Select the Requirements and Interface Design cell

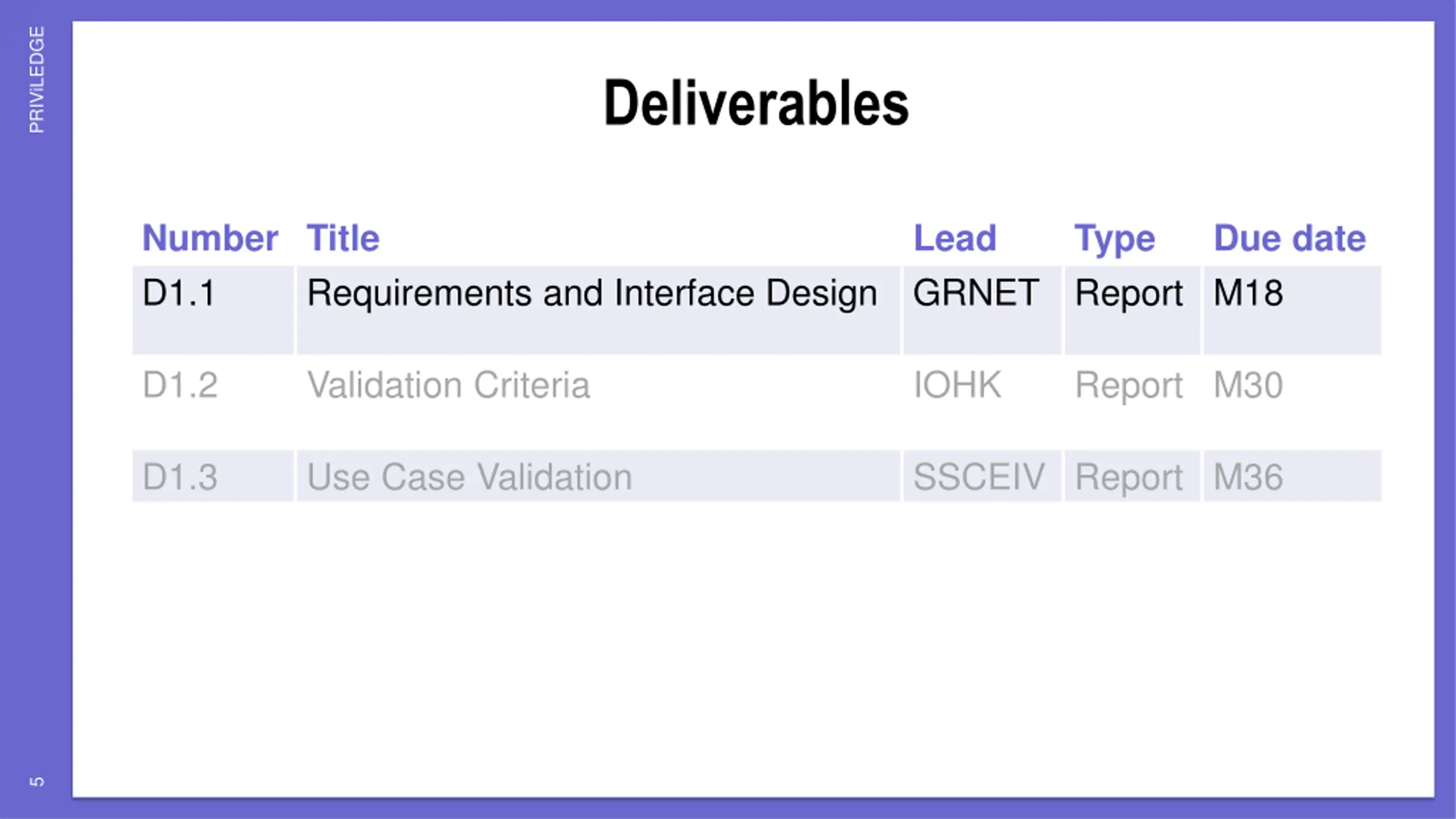point(591,293)
